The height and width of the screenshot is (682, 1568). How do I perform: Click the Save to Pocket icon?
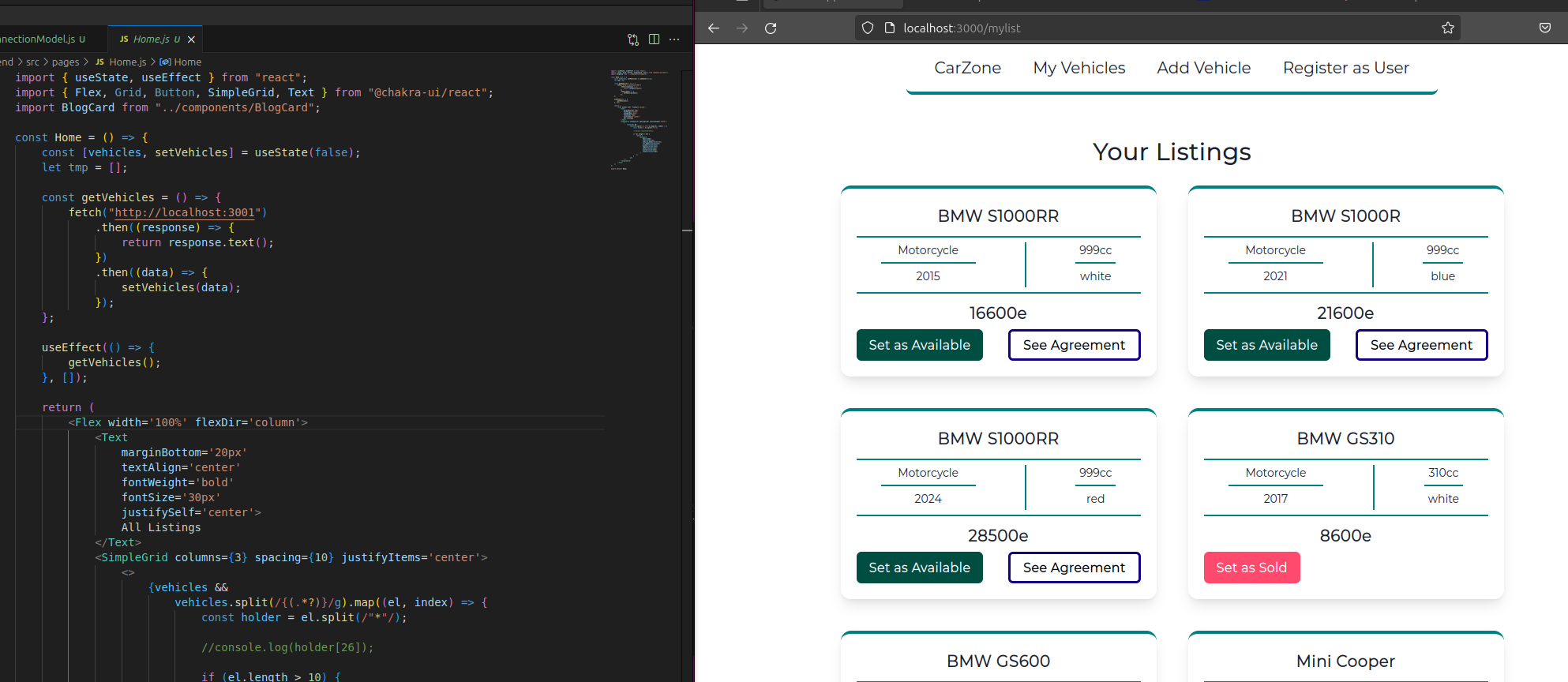pyautogui.click(x=1544, y=28)
